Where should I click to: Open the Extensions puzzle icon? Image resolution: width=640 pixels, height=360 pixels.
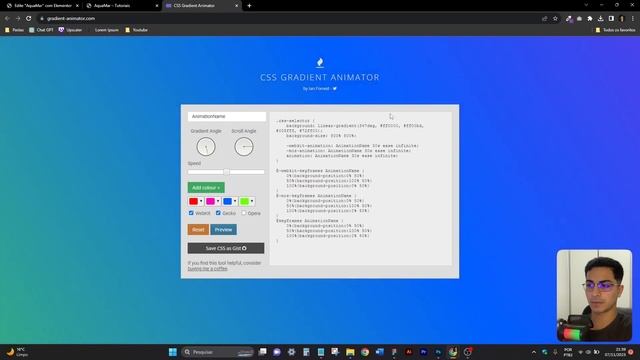tap(590, 18)
